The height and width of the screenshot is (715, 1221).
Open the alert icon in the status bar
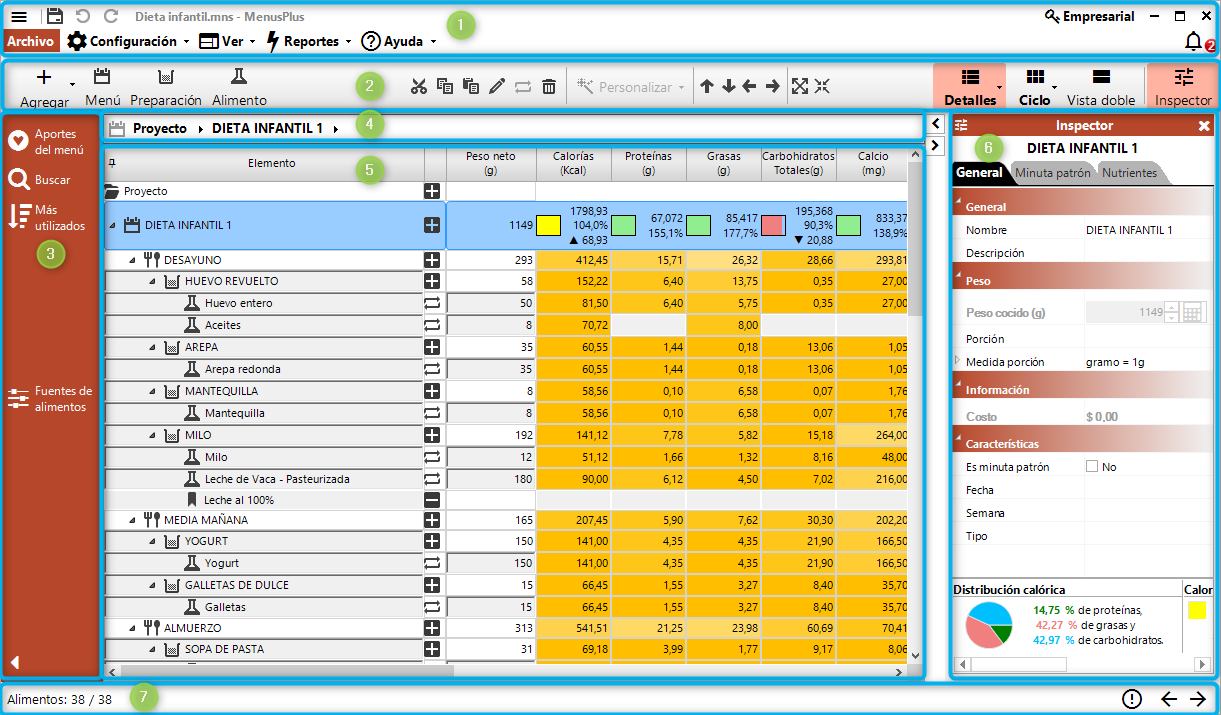click(1132, 699)
